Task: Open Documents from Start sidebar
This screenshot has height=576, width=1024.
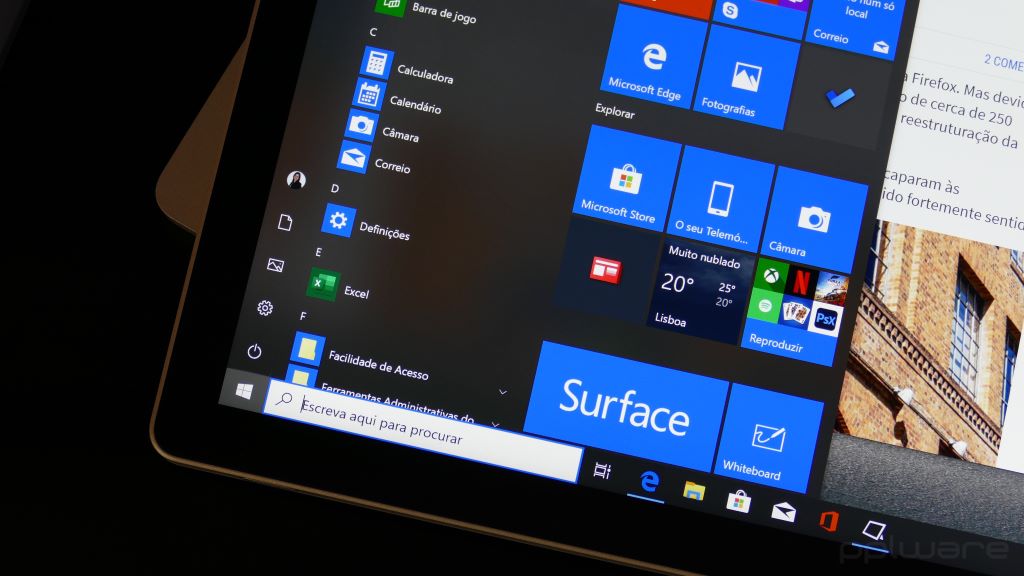Action: coord(285,223)
